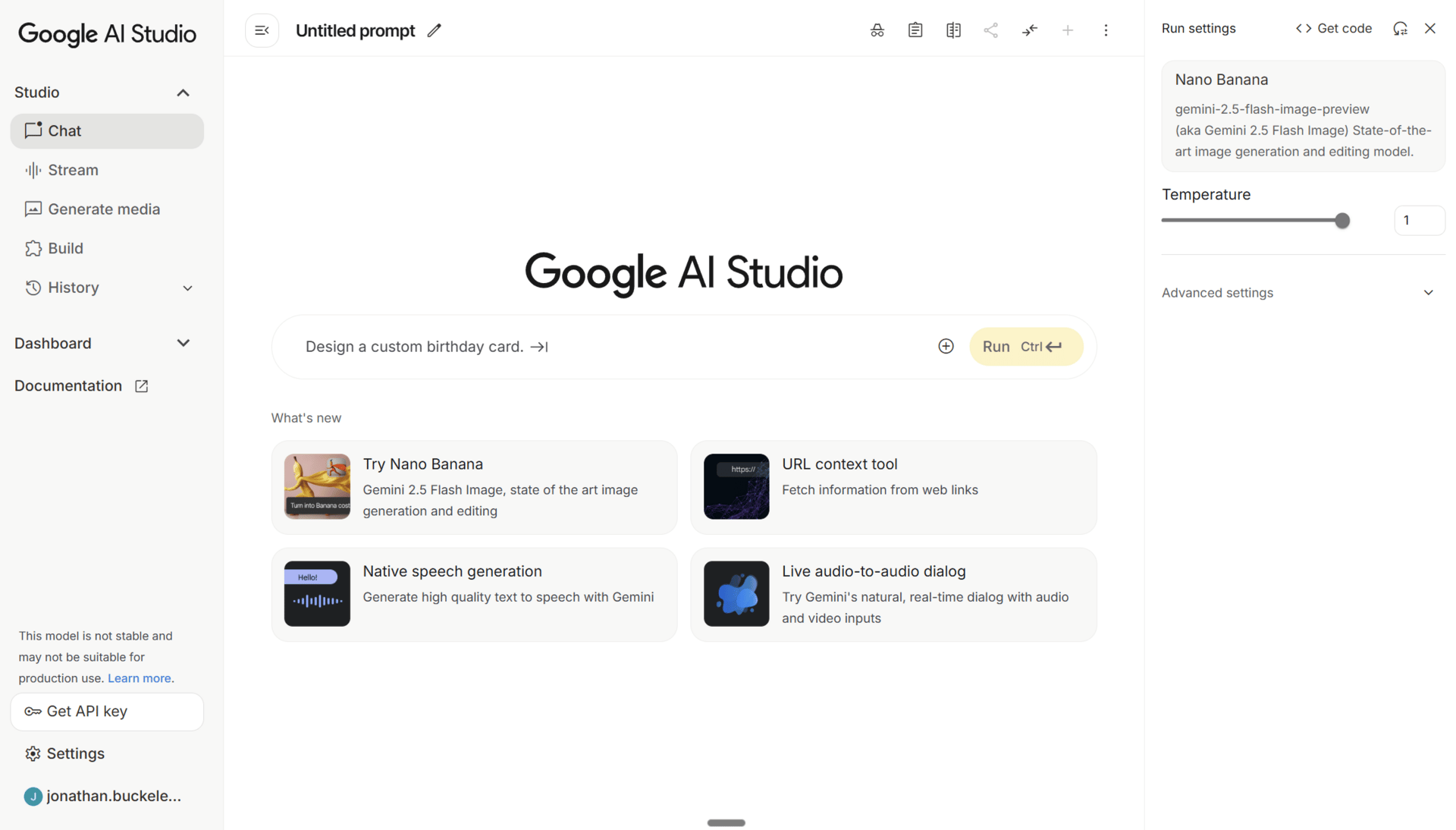Image resolution: width=1456 pixels, height=830 pixels.
Task: Expand the Dashboard section chevron
Action: point(183,344)
